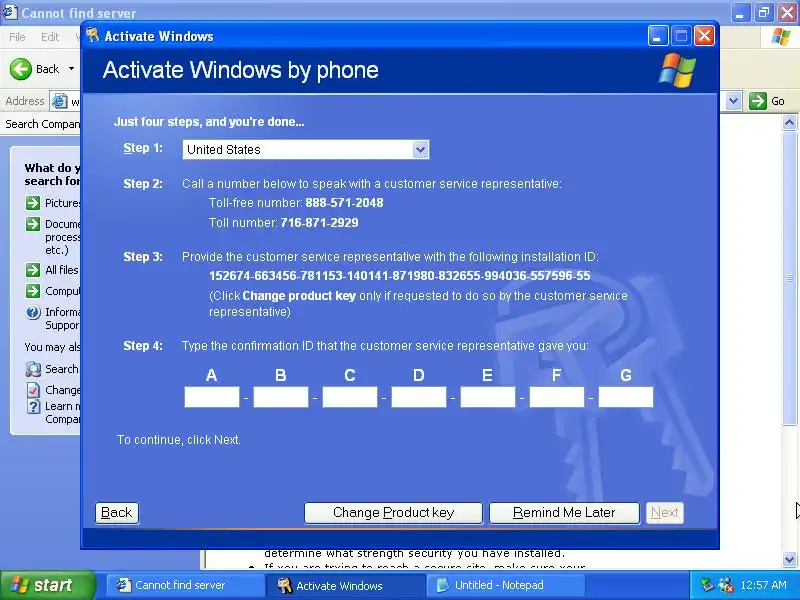Switch to Cannot find server taskbar item

coord(184,585)
